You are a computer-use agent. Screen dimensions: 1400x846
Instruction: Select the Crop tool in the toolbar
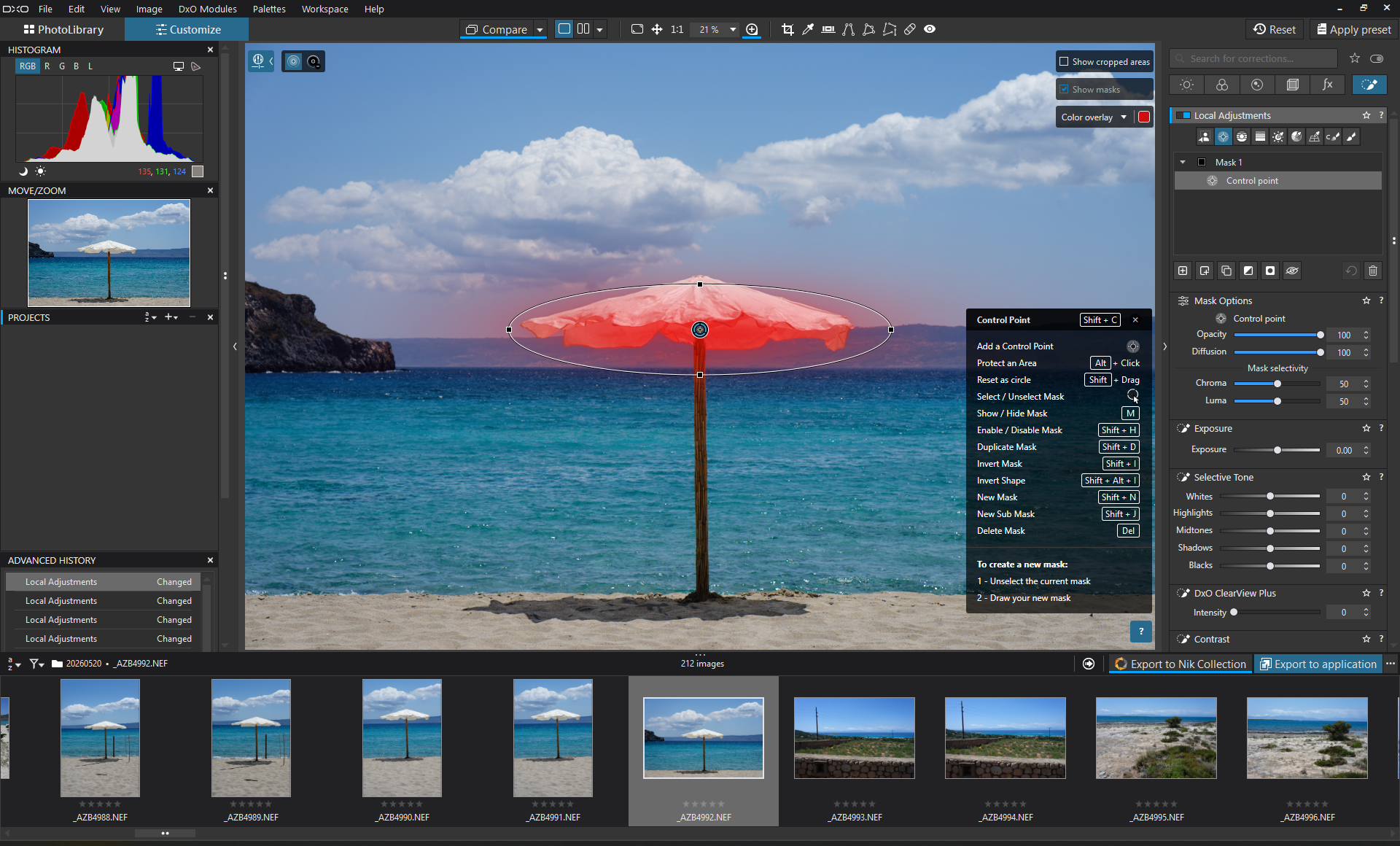click(x=787, y=29)
